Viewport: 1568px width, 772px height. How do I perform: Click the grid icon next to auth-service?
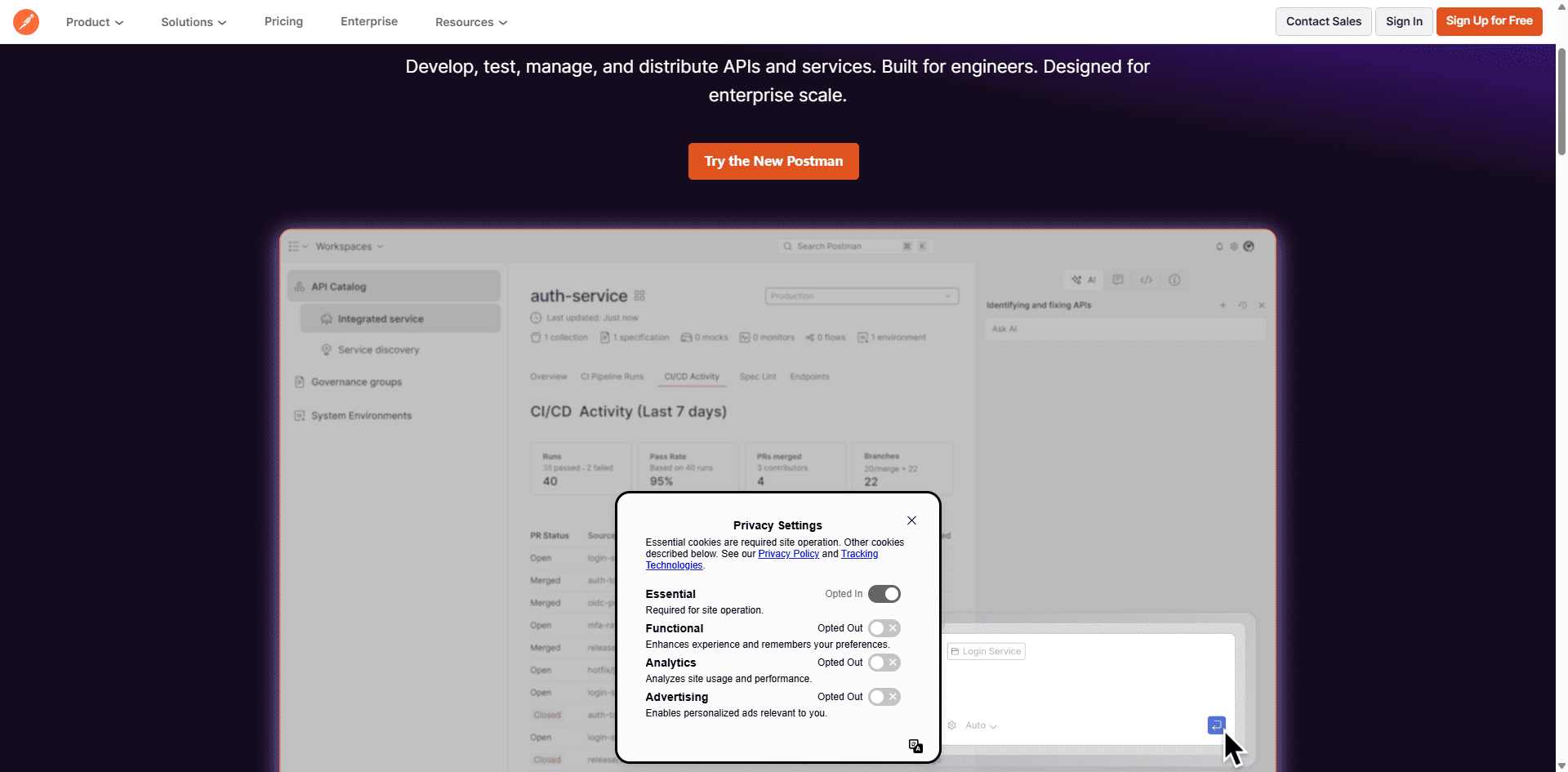tap(639, 296)
